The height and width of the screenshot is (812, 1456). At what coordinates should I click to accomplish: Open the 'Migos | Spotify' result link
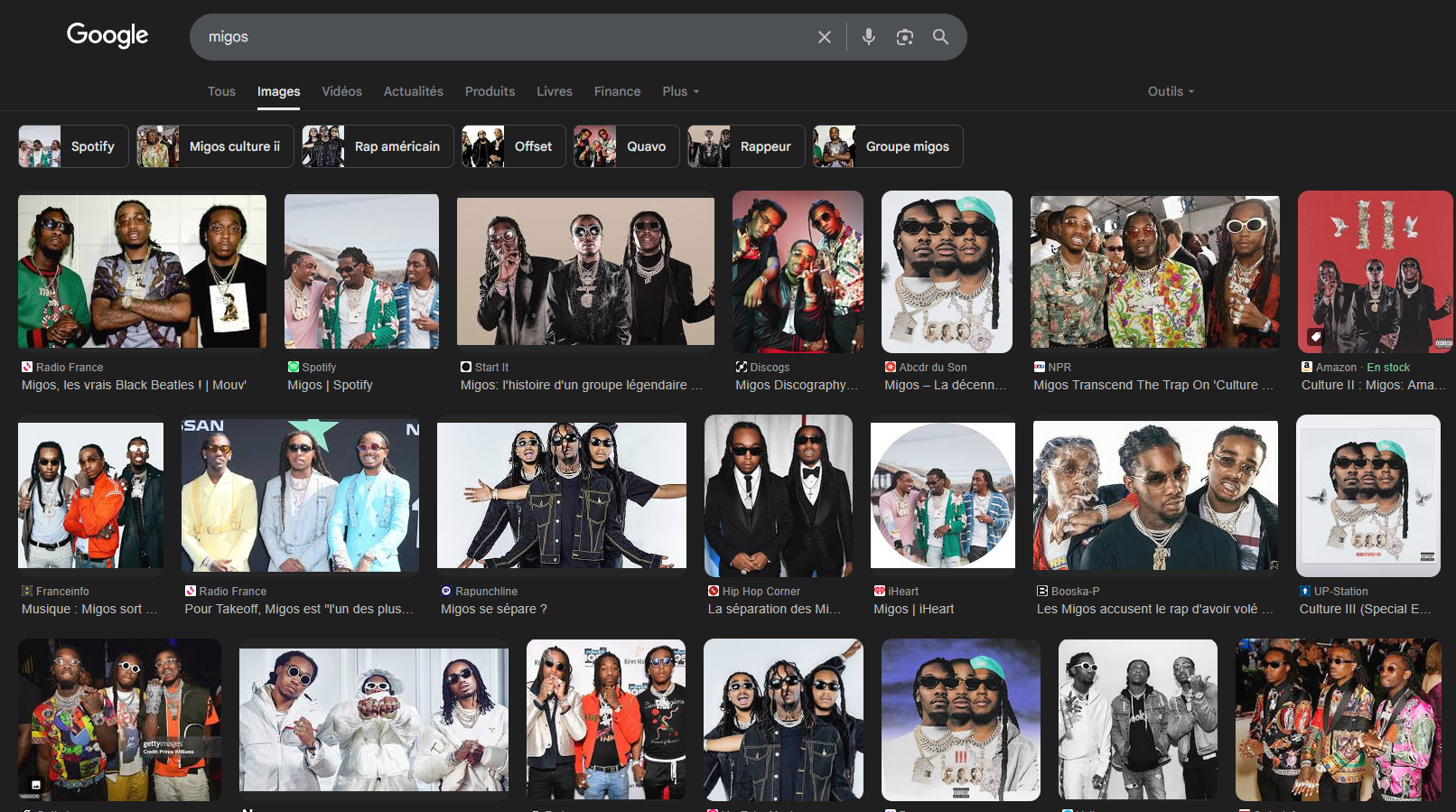click(330, 385)
